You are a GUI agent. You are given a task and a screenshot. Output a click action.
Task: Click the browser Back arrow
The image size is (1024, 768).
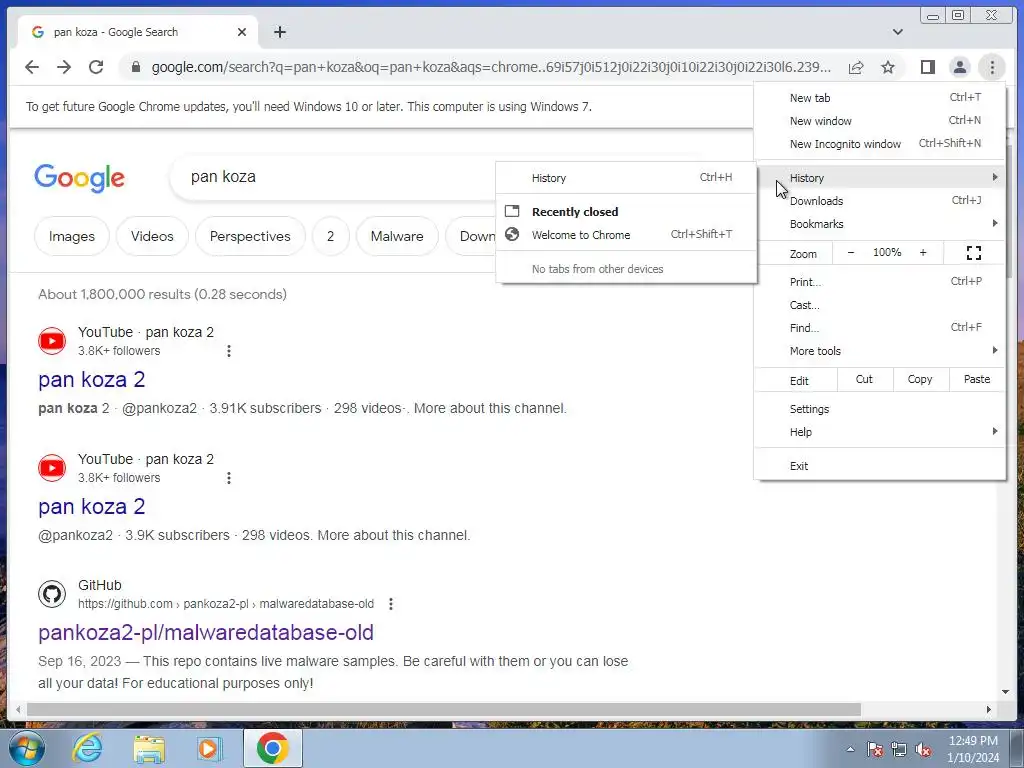coord(31,67)
